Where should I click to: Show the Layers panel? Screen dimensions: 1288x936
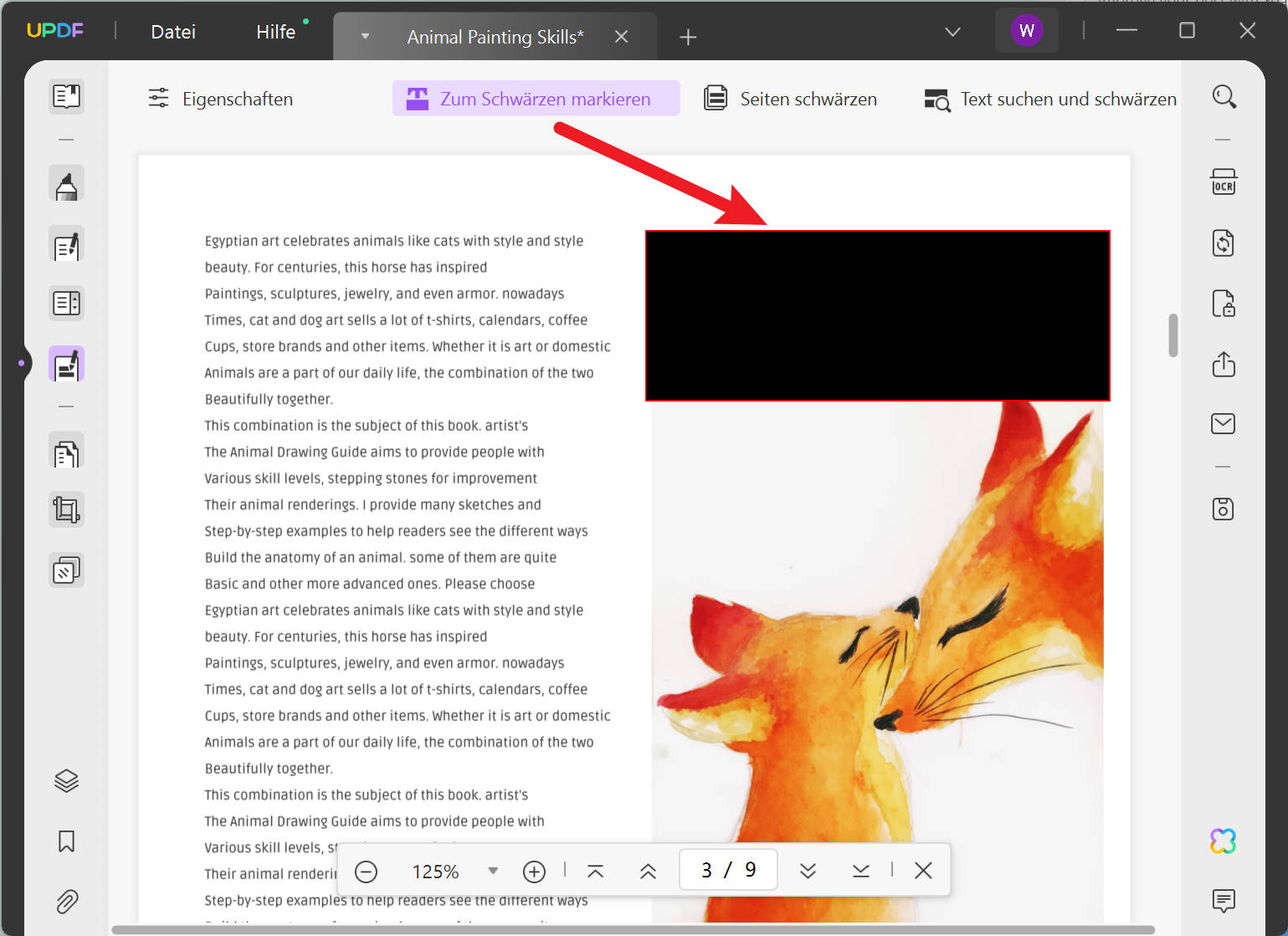[66, 780]
